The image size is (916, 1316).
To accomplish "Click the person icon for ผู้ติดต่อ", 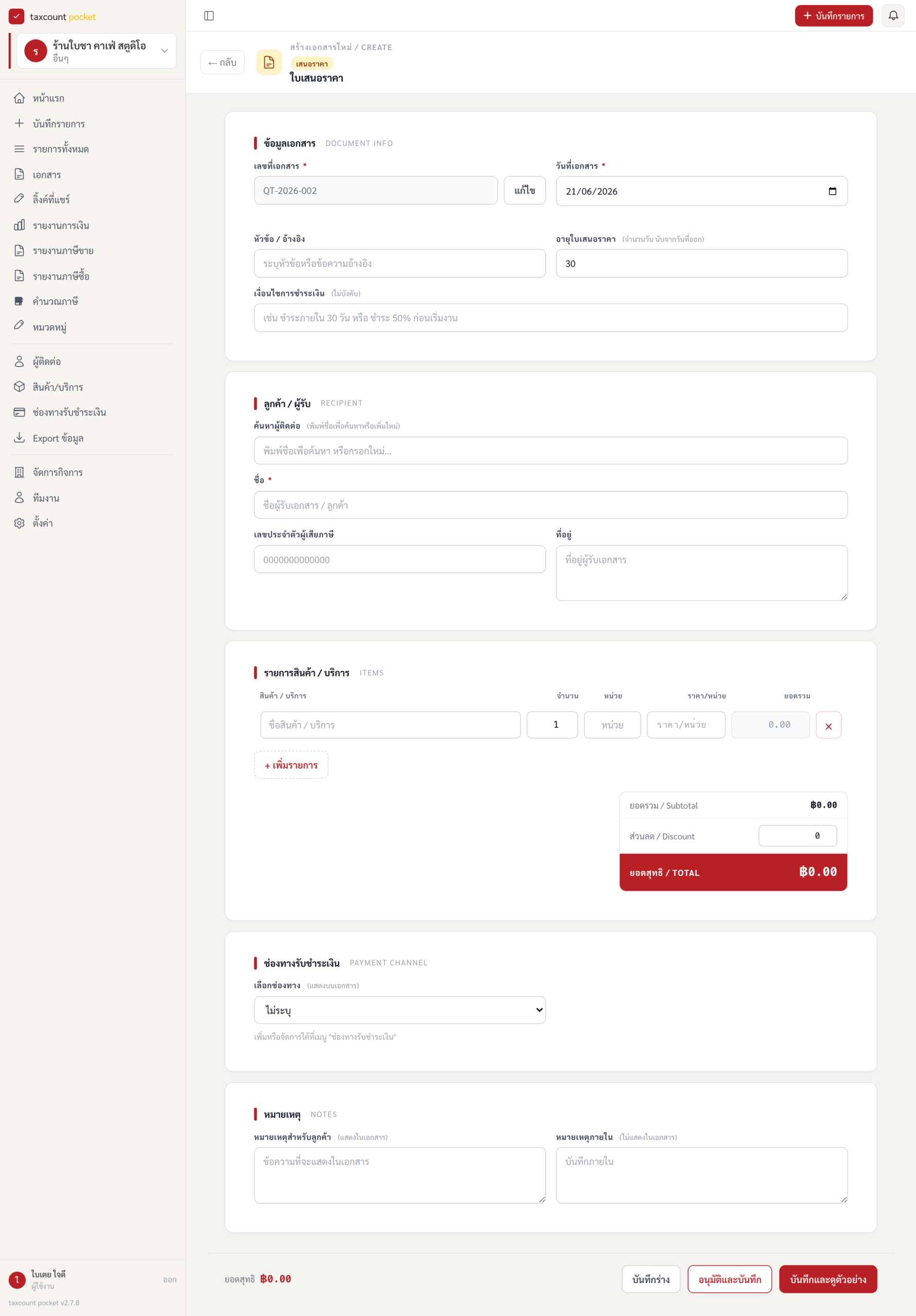I will coord(20,361).
